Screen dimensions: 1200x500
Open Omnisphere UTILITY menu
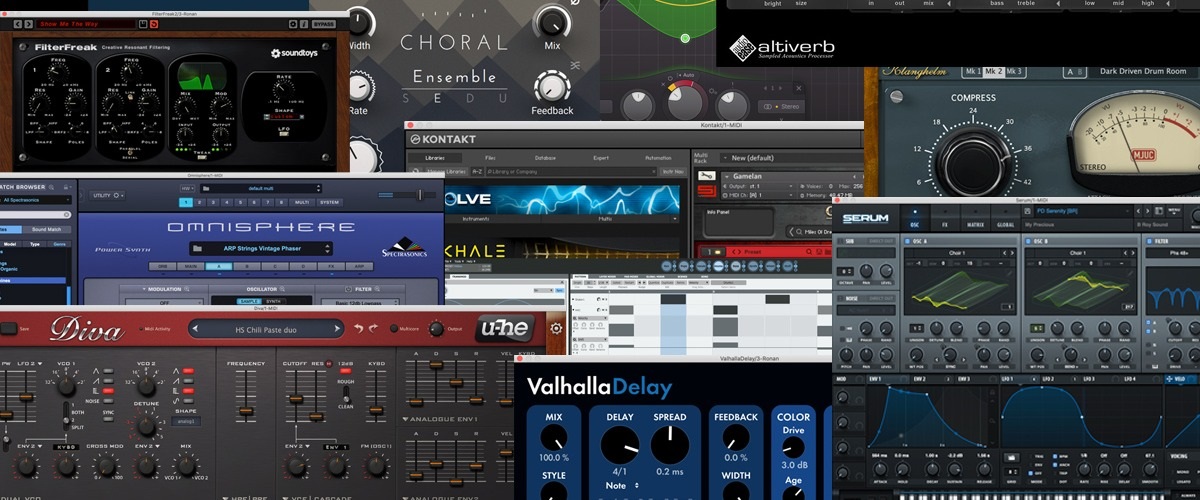coord(107,195)
